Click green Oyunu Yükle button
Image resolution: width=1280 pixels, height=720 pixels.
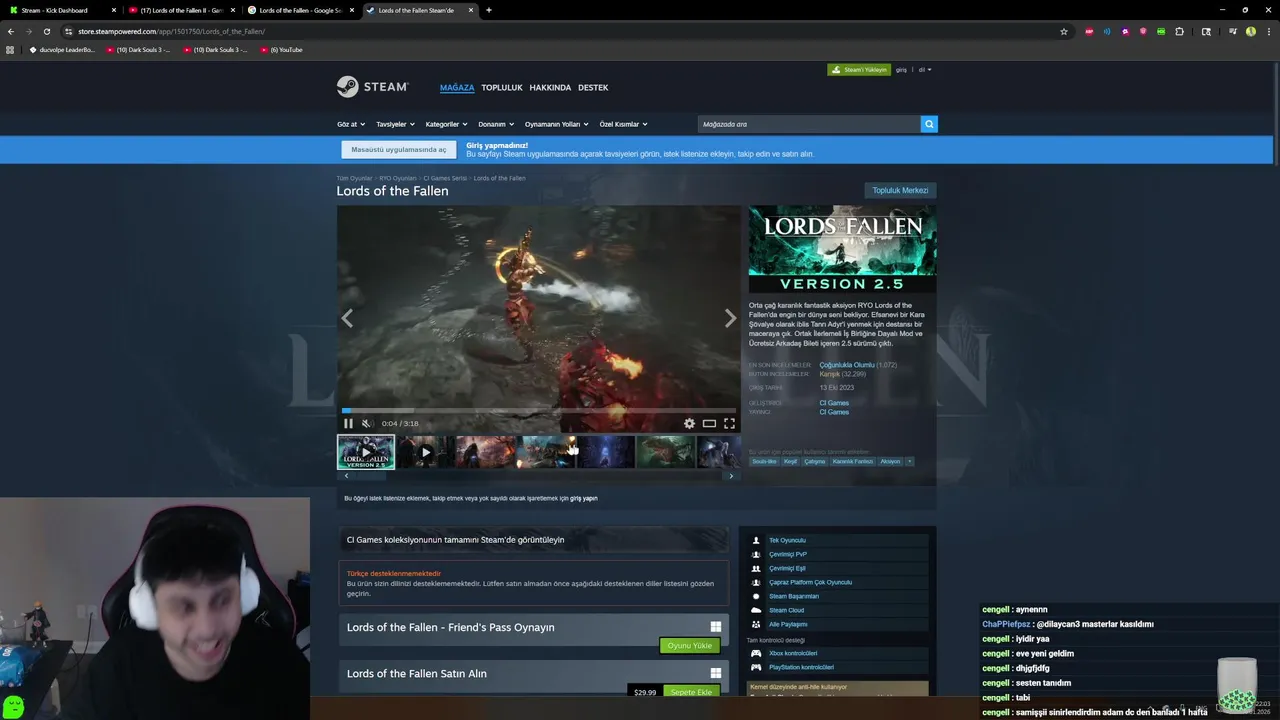690,646
